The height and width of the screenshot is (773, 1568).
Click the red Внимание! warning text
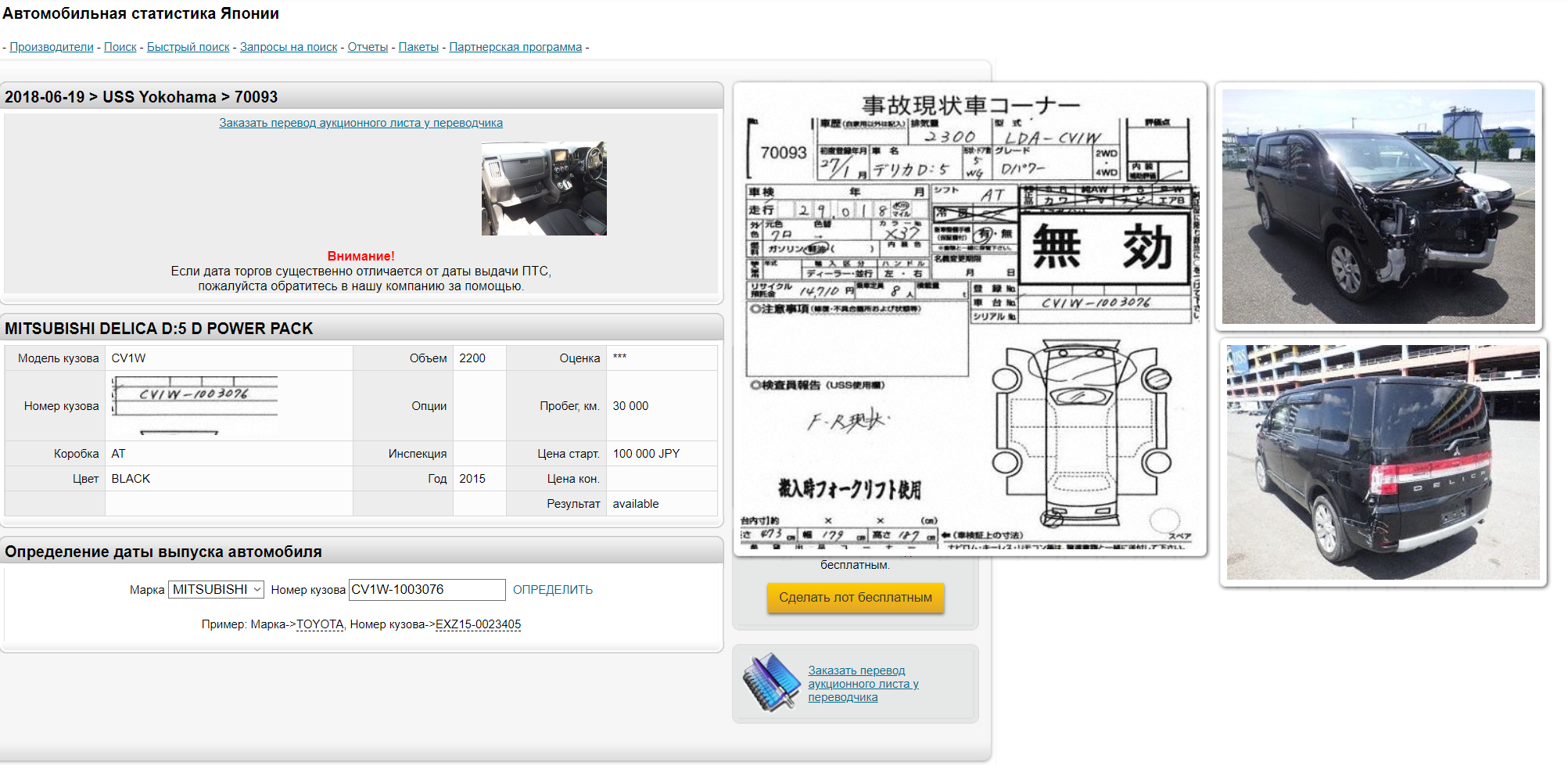click(361, 257)
